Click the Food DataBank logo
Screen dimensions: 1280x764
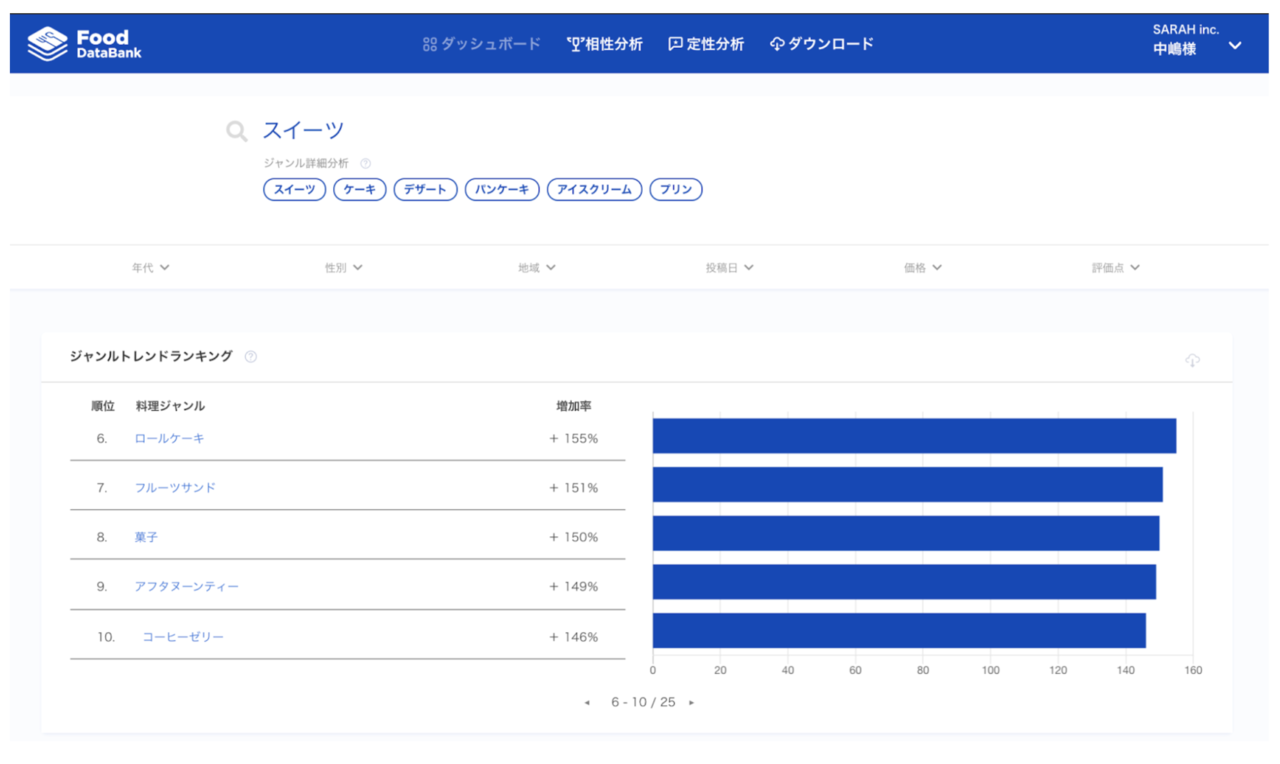coord(85,44)
